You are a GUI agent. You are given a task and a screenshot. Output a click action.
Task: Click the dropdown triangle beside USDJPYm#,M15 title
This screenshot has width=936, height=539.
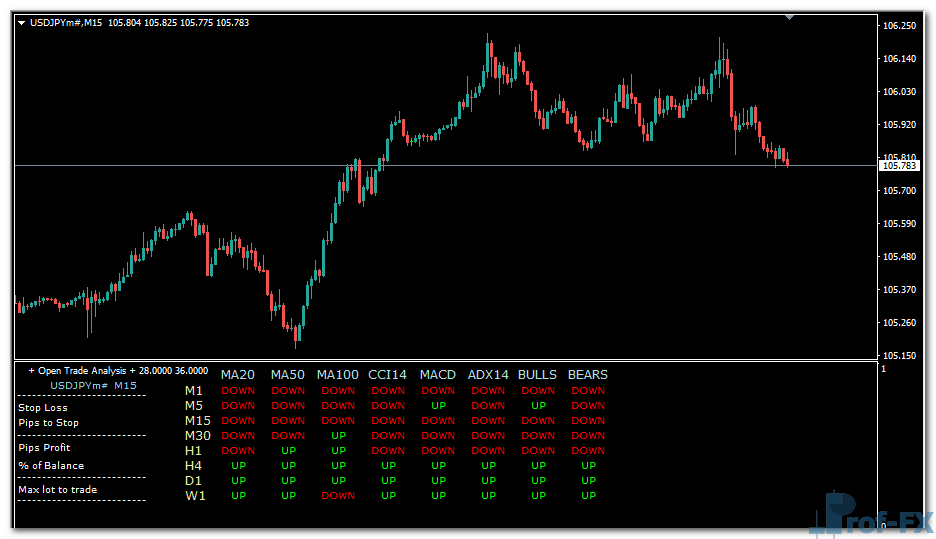[x=21, y=23]
